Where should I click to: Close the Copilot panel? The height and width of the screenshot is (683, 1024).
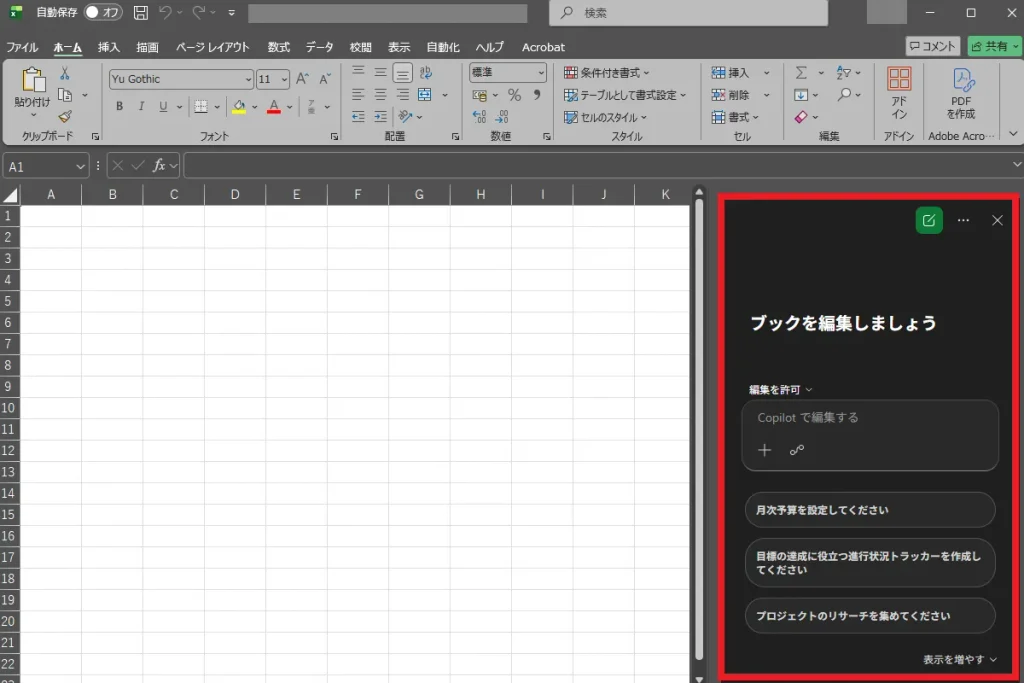[x=997, y=221]
